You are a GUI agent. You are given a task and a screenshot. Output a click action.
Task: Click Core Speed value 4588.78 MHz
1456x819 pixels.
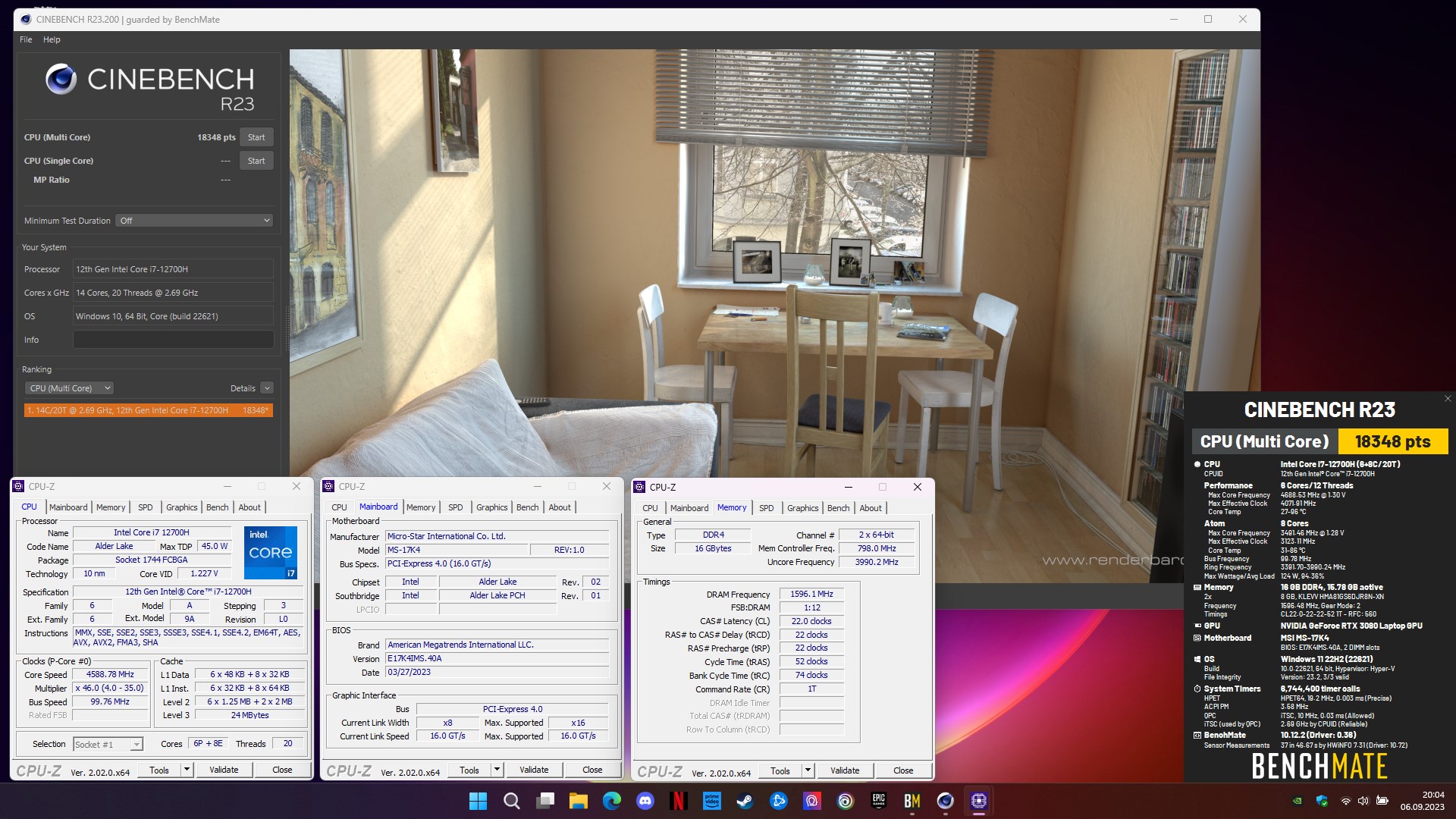tap(110, 674)
